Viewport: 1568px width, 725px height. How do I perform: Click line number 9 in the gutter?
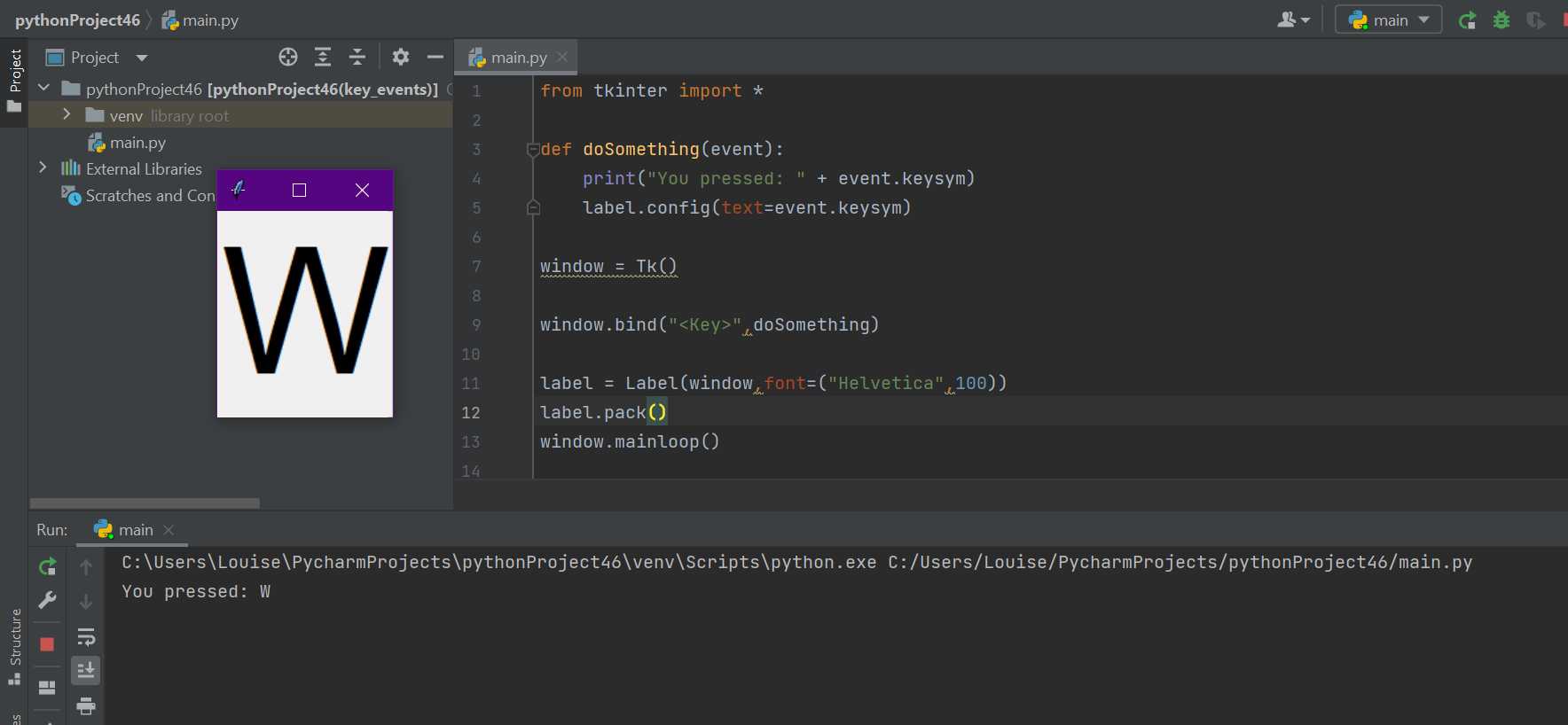click(476, 324)
